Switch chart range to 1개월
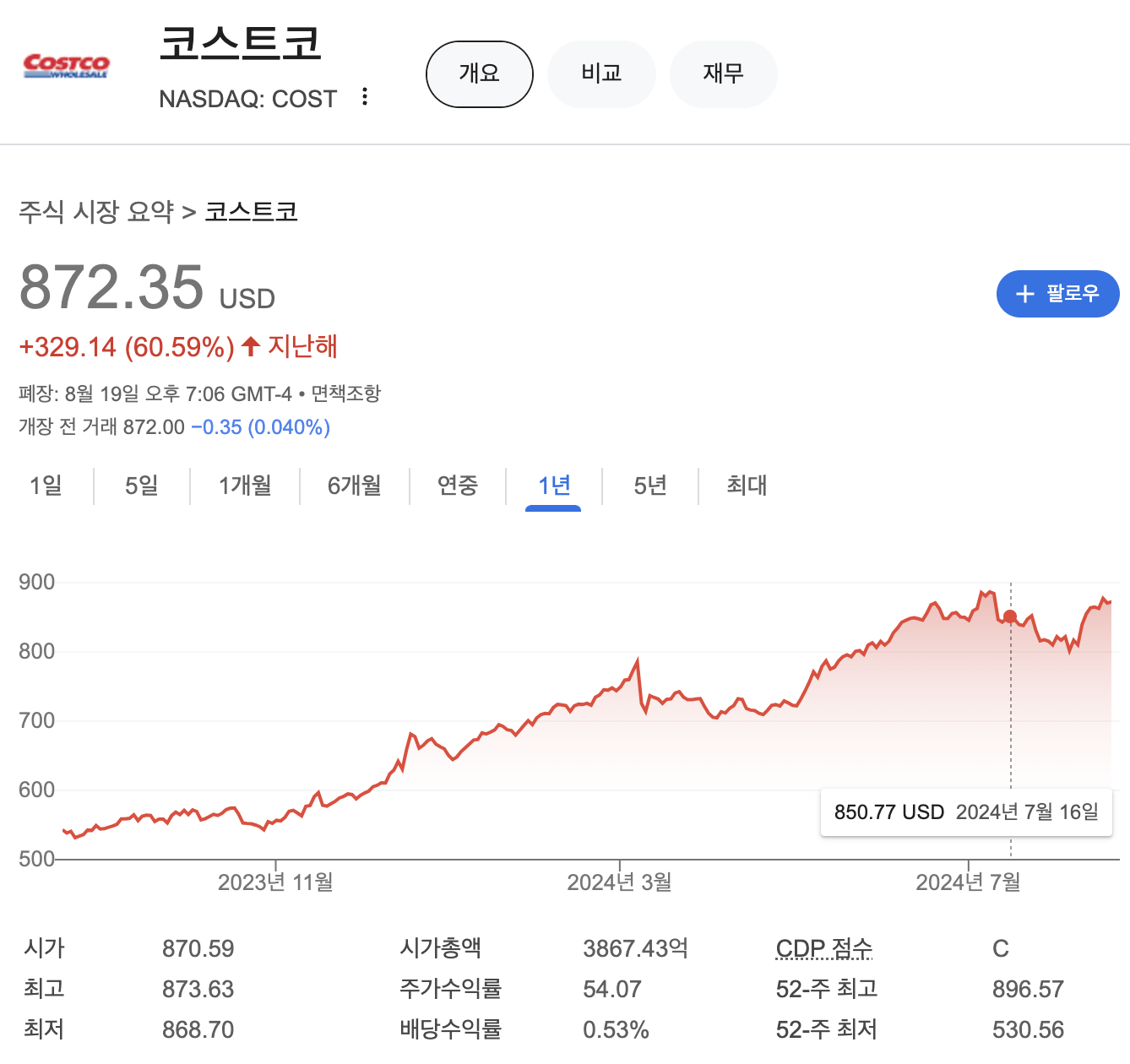 (245, 486)
